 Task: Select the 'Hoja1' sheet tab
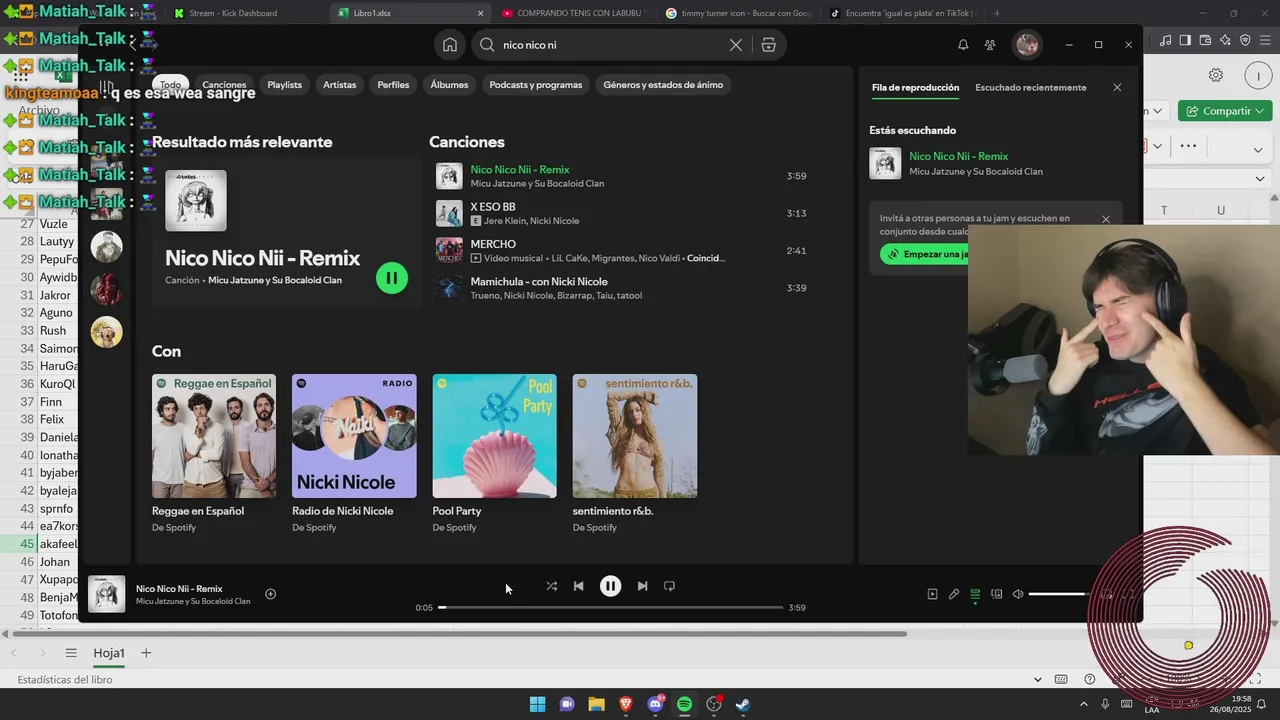point(109,653)
